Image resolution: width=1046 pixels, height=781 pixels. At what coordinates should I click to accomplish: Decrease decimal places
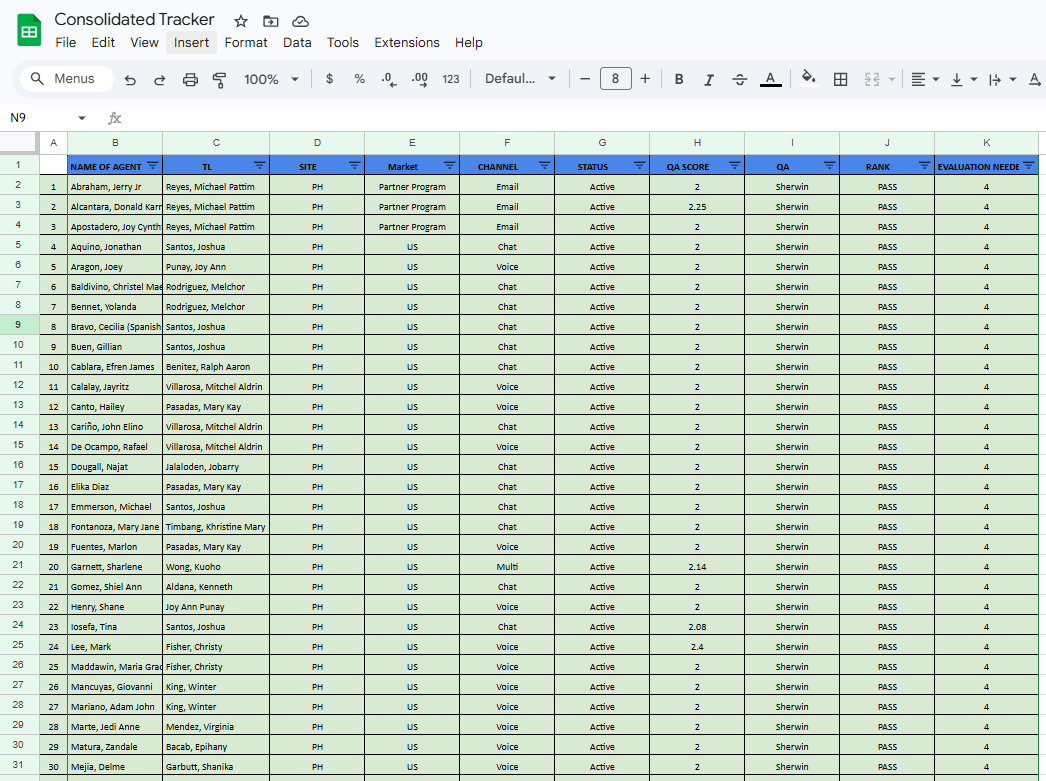pos(389,79)
